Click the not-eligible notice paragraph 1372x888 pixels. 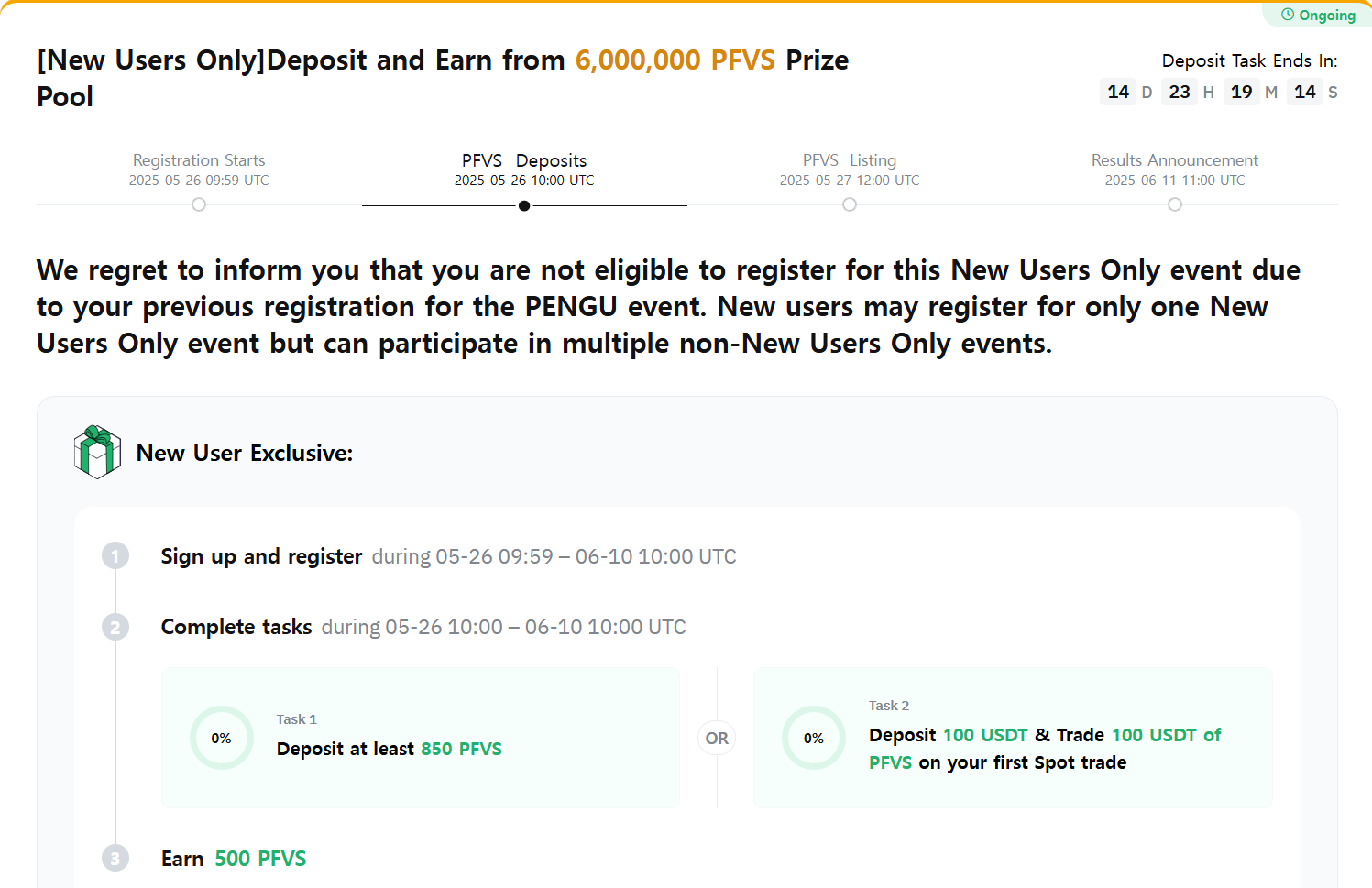click(668, 307)
